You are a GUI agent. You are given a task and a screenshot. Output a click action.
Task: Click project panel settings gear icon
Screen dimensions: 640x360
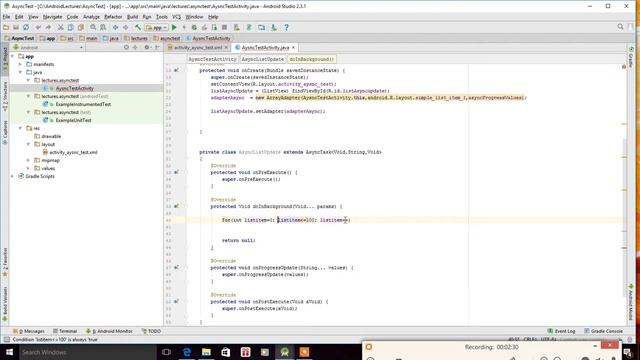(x=147, y=47)
